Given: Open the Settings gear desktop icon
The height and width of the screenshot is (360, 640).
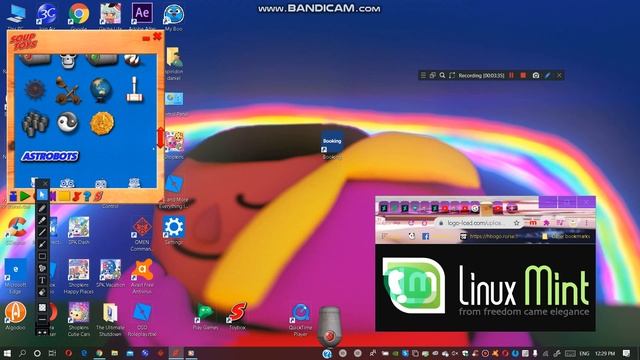Looking at the screenshot, I should 173,231.
